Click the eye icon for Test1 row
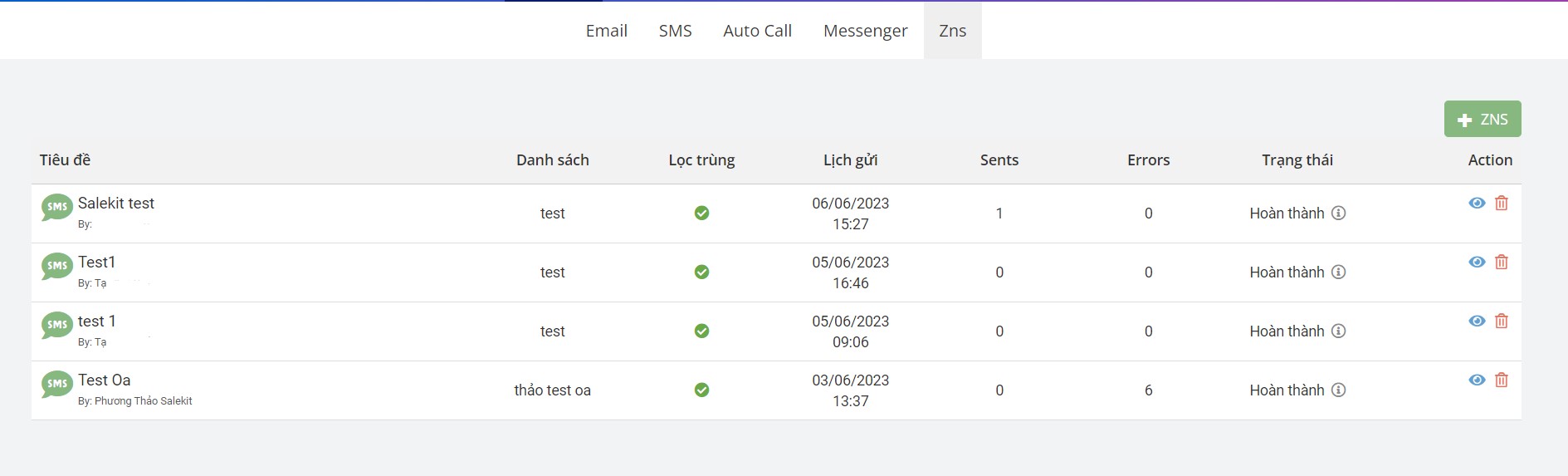This screenshot has height=476, width=1568. pyautogui.click(x=1477, y=262)
